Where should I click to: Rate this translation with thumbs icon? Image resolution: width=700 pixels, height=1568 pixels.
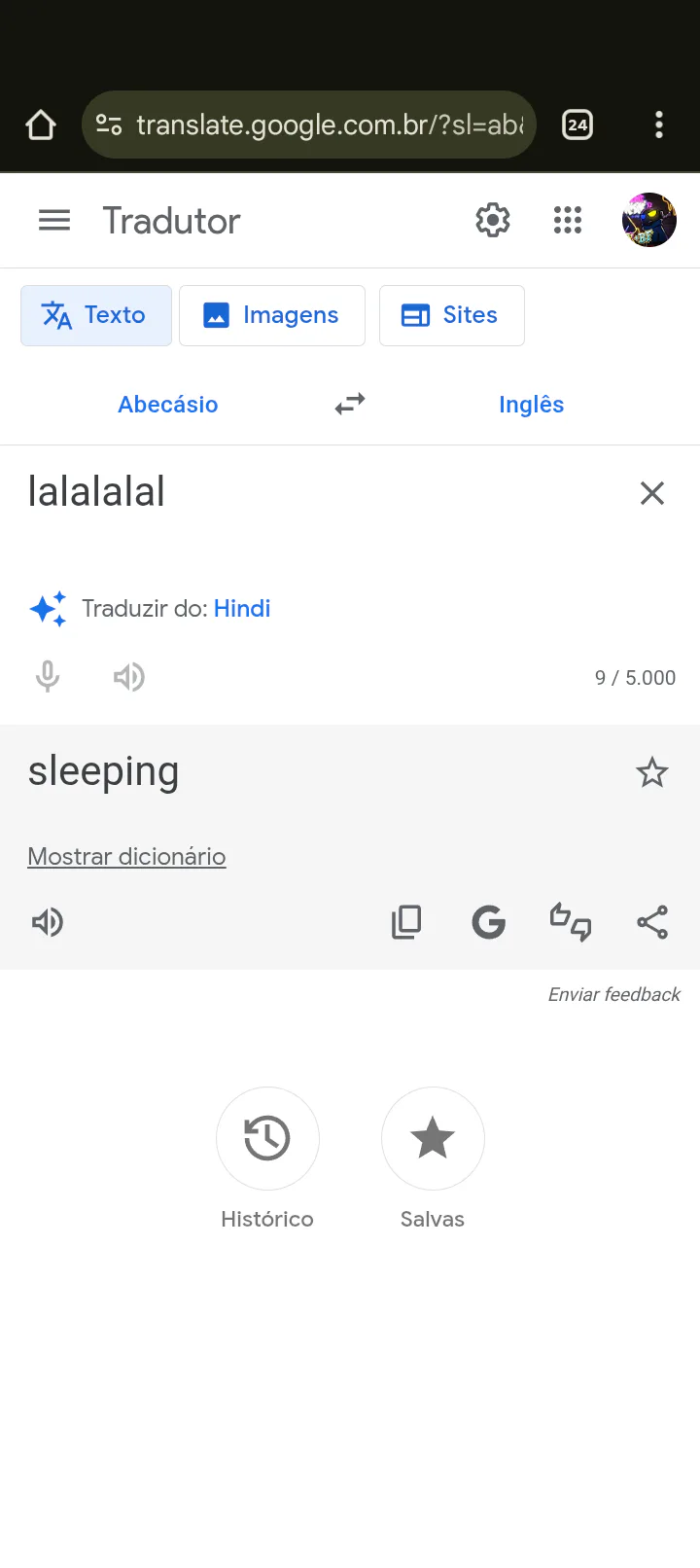click(571, 921)
